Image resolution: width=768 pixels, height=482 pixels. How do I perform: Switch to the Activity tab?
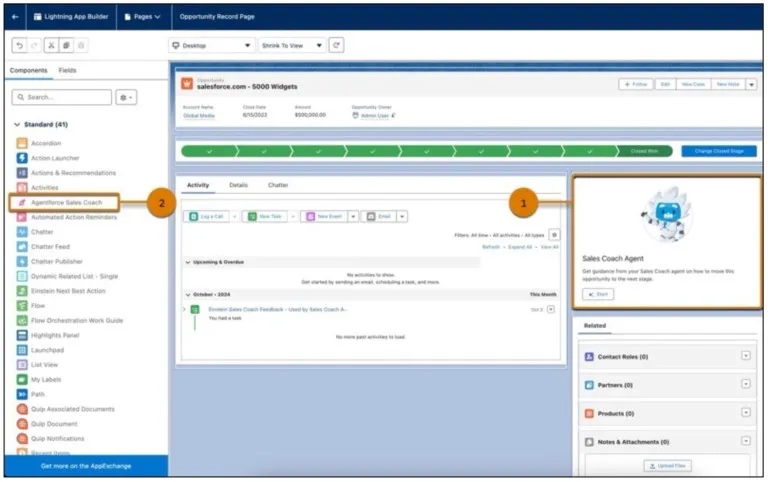198,185
